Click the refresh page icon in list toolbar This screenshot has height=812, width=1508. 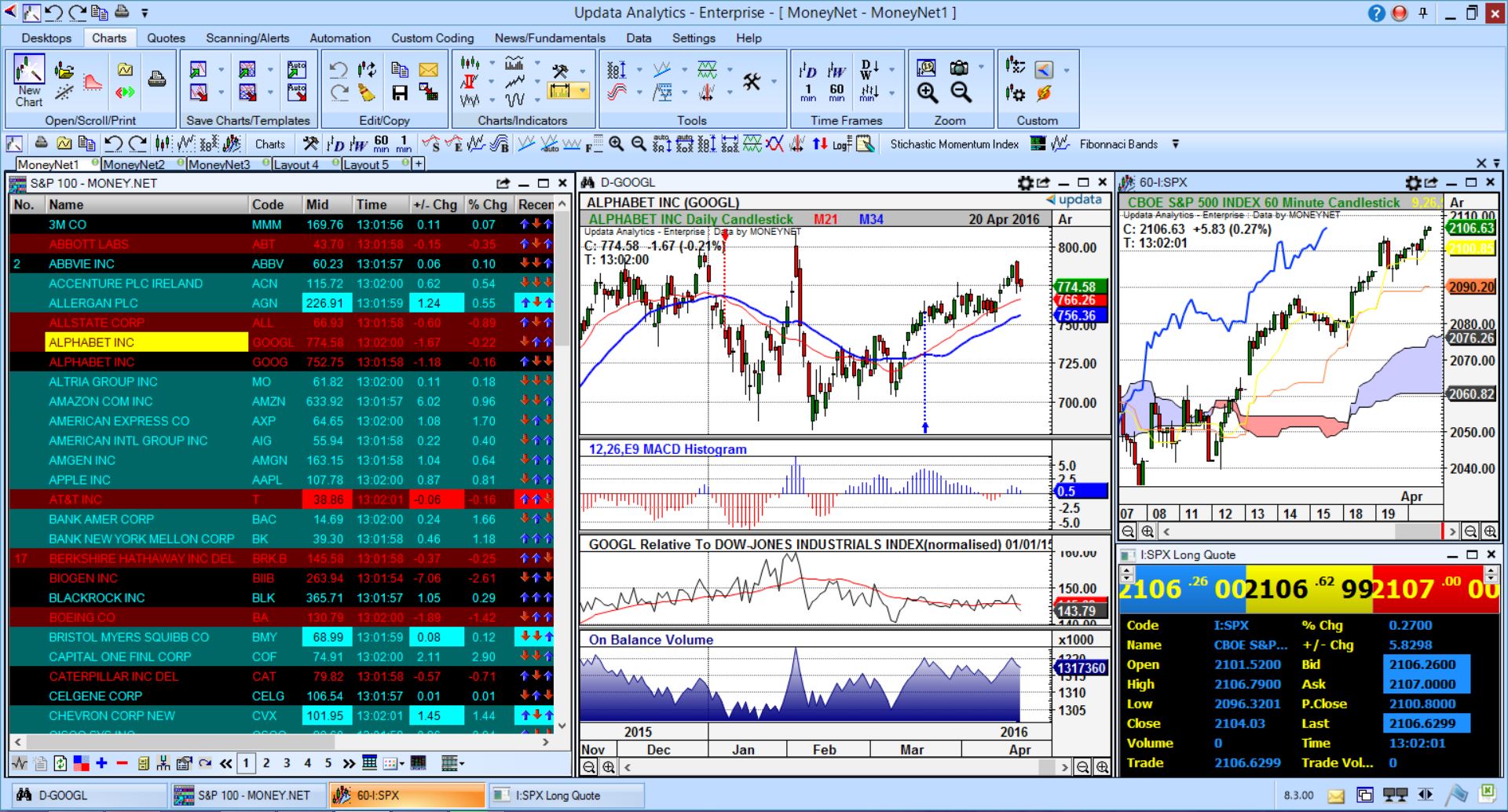pos(60,763)
